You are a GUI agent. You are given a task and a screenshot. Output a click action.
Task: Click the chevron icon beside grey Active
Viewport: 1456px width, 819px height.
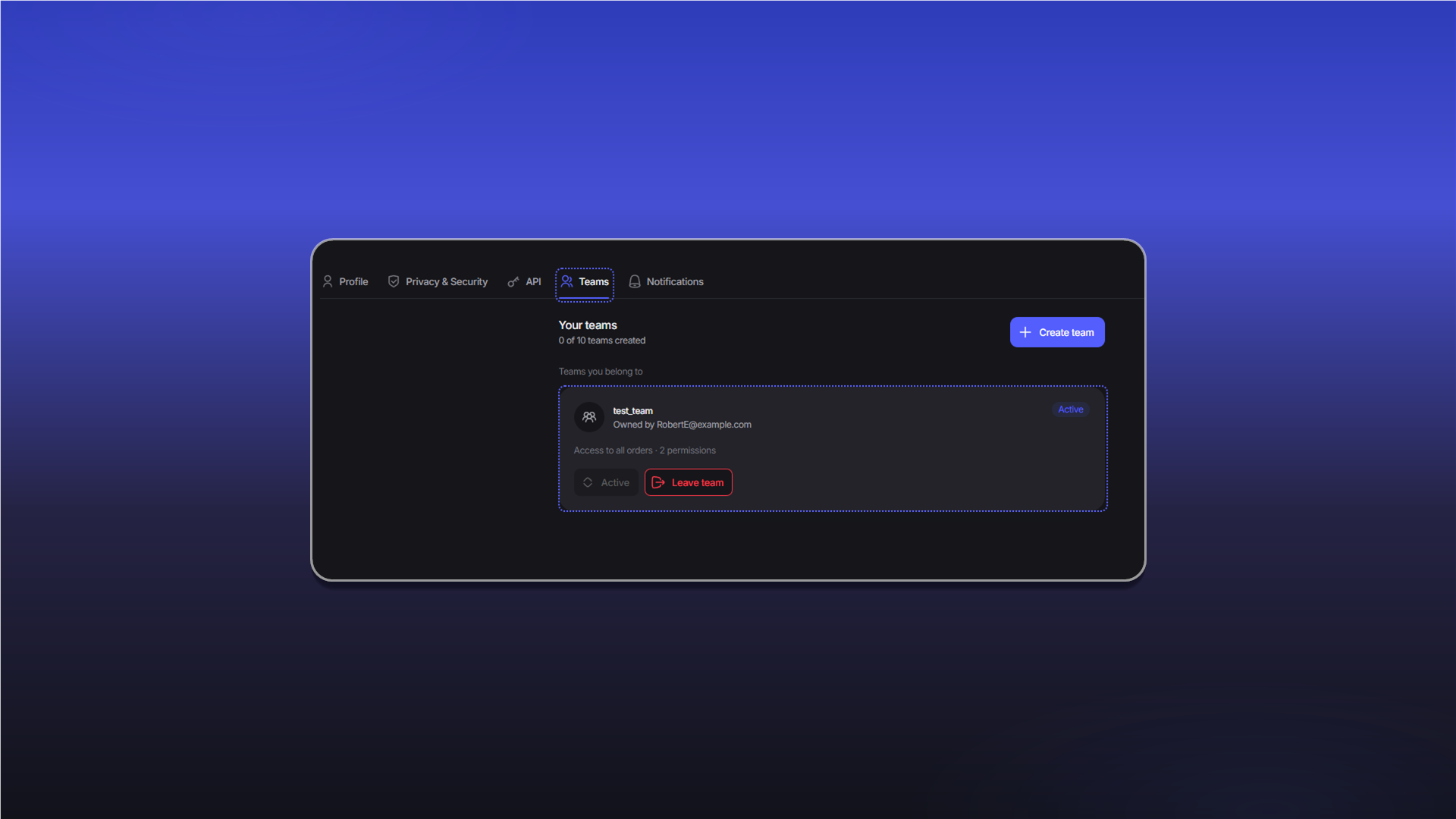588,482
